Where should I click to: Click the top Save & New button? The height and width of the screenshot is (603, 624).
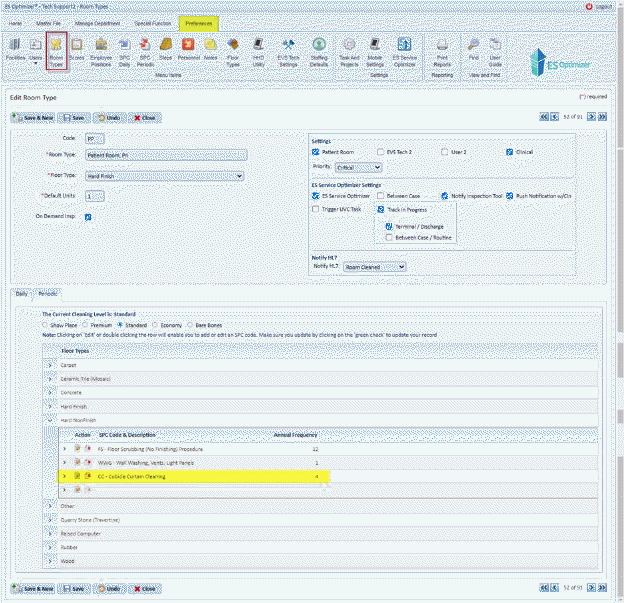pos(34,117)
